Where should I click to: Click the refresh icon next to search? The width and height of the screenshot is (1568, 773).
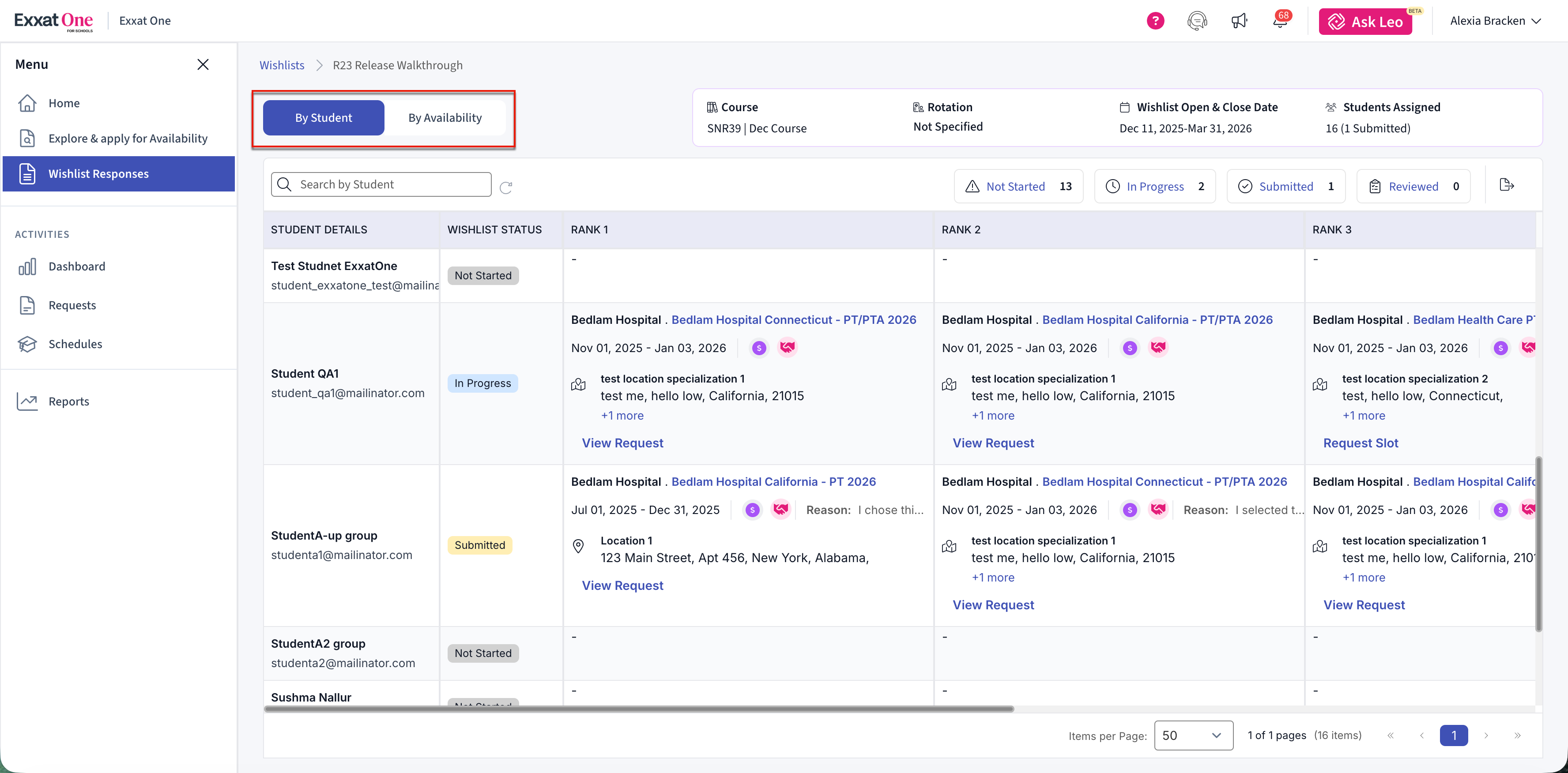point(506,188)
